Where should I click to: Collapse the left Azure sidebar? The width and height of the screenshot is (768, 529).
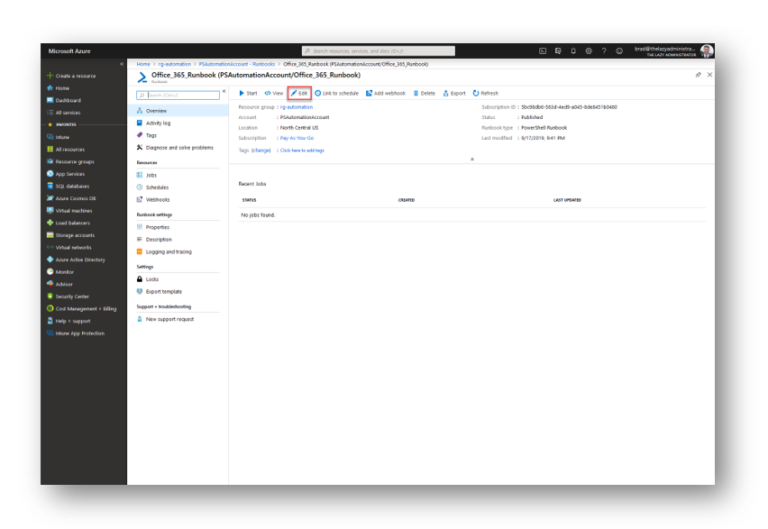121,64
